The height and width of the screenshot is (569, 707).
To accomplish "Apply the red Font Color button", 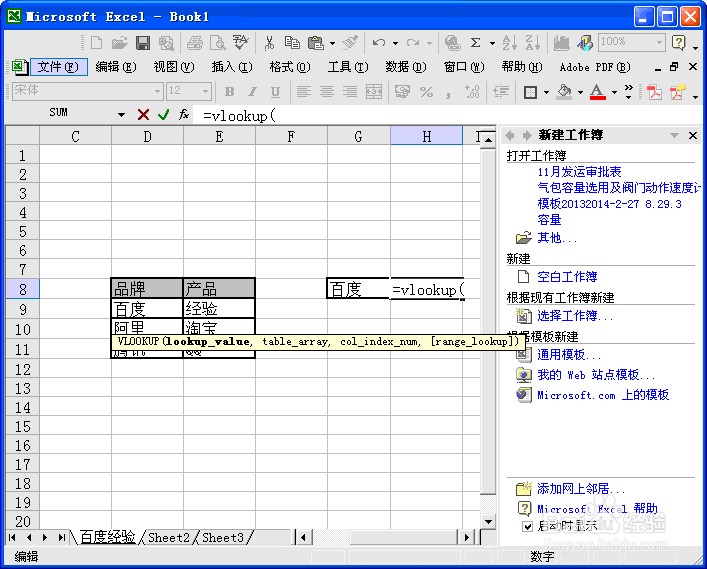I will pyautogui.click(x=597, y=92).
